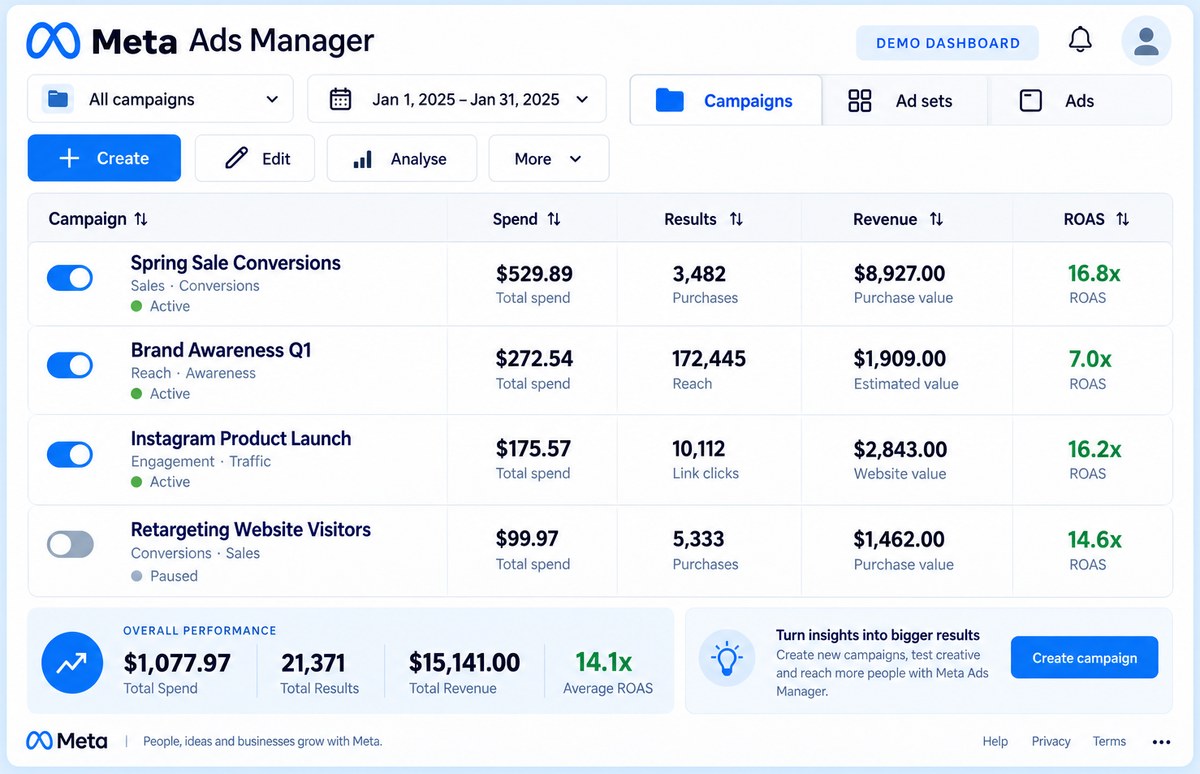The width and height of the screenshot is (1200, 774).
Task: Sort by Spend column arrows
Action: click(x=554, y=219)
